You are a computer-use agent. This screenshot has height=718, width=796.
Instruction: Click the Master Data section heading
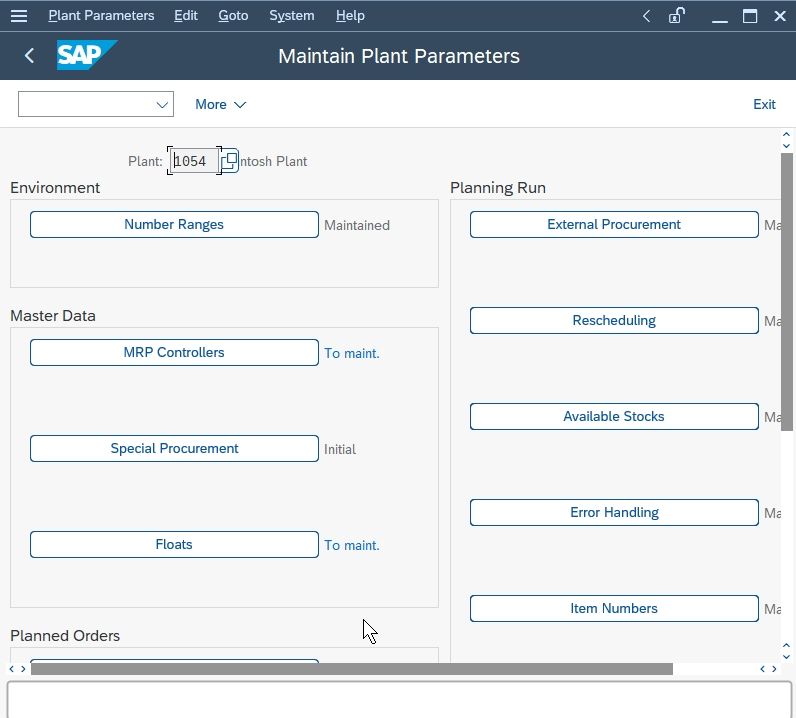click(53, 316)
